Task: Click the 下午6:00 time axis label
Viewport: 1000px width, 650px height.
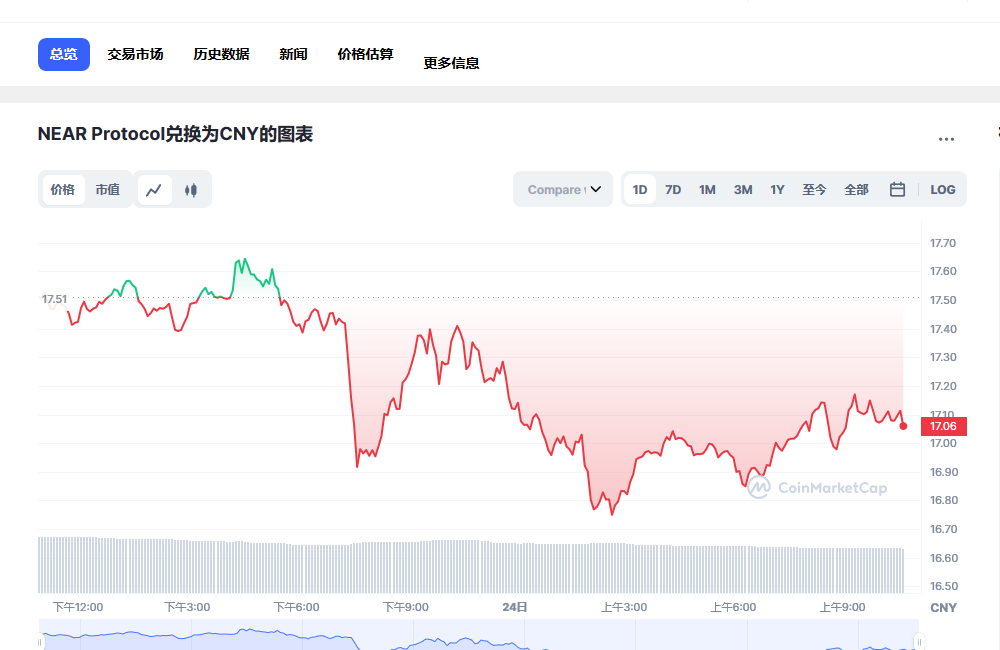Action: click(297, 607)
